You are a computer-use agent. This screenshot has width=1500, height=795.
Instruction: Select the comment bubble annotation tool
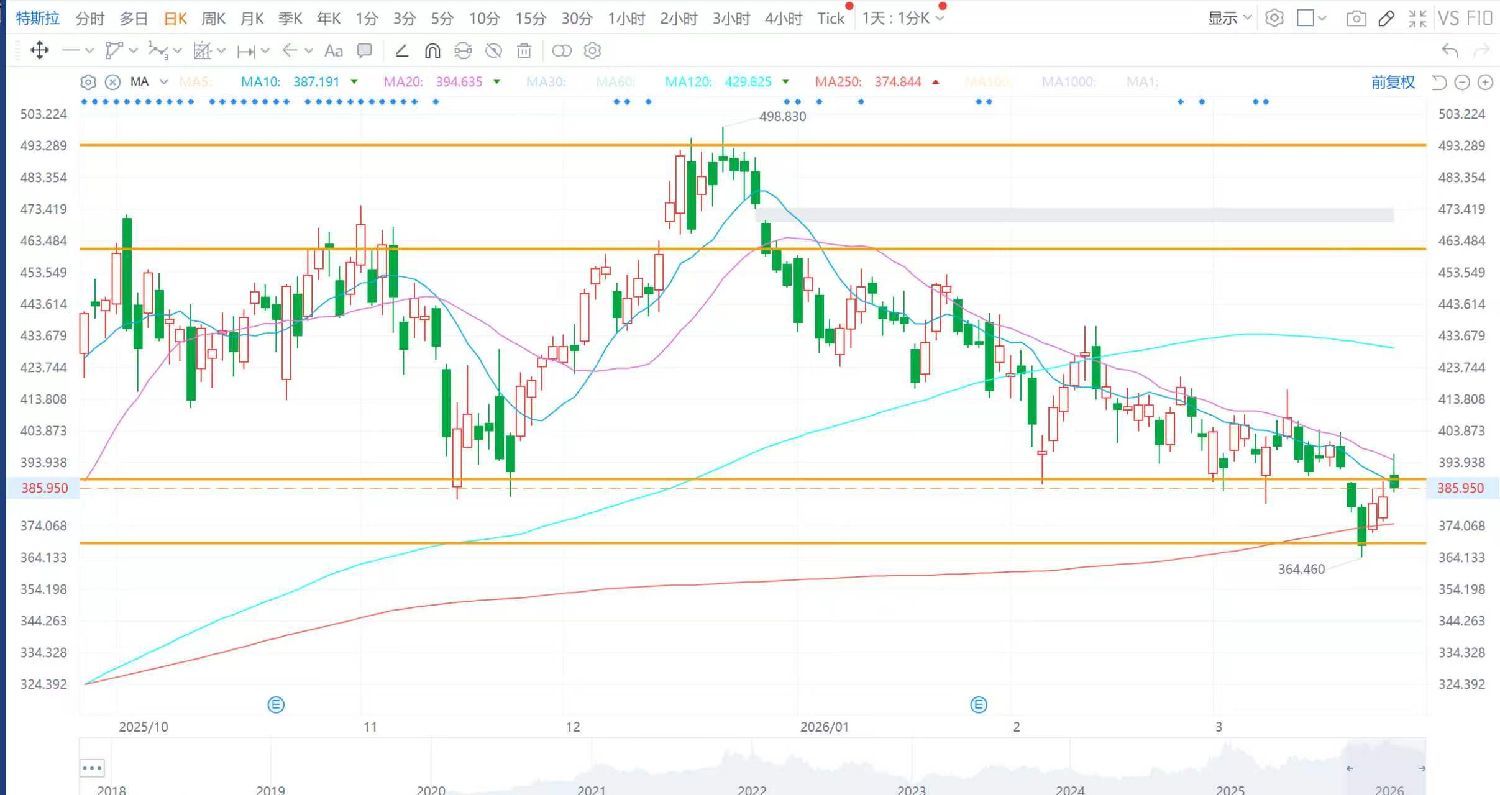[365, 50]
